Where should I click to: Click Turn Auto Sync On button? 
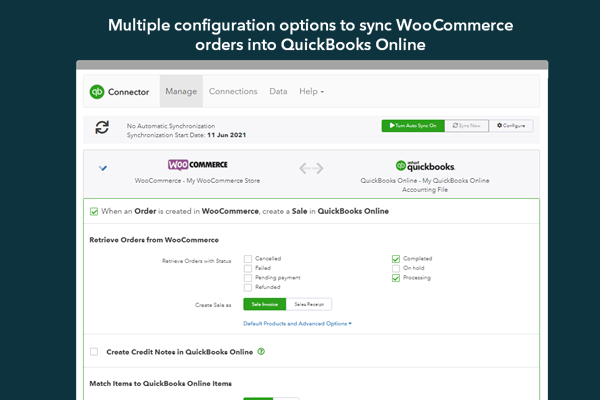(x=413, y=126)
